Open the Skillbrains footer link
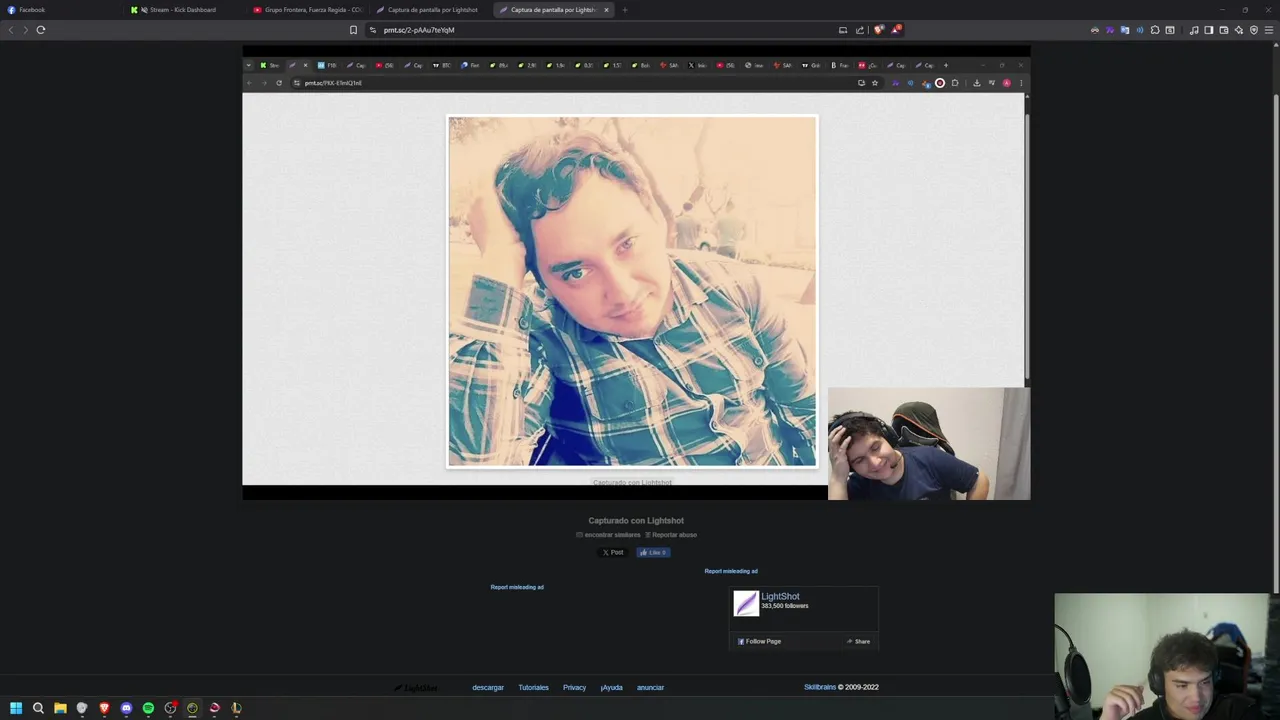This screenshot has width=1280, height=720. click(x=820, y=688)
